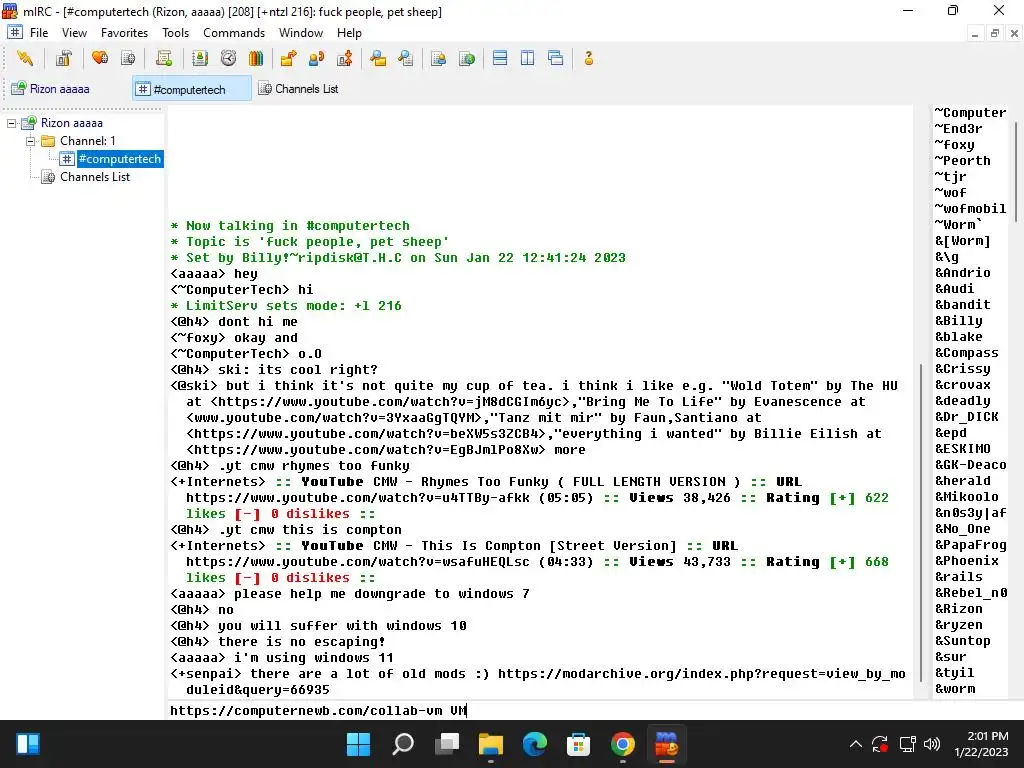
Task: Click the DCC Chat toolbar icon
Action: point(316,59)
